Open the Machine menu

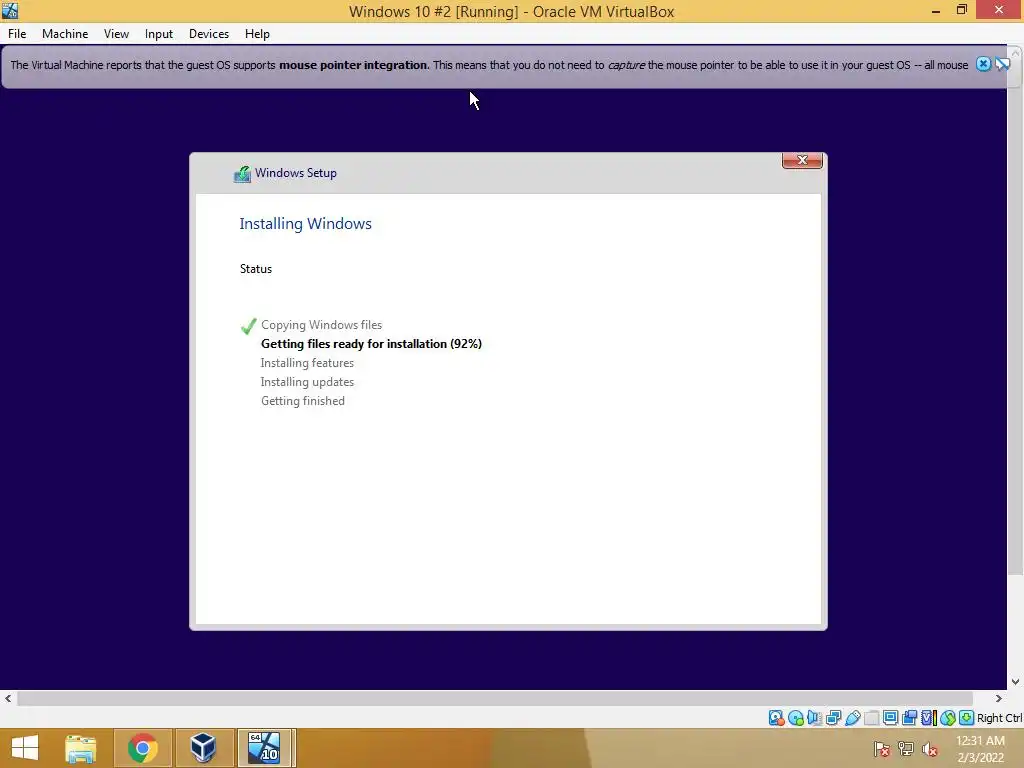[x=65, y=34]
